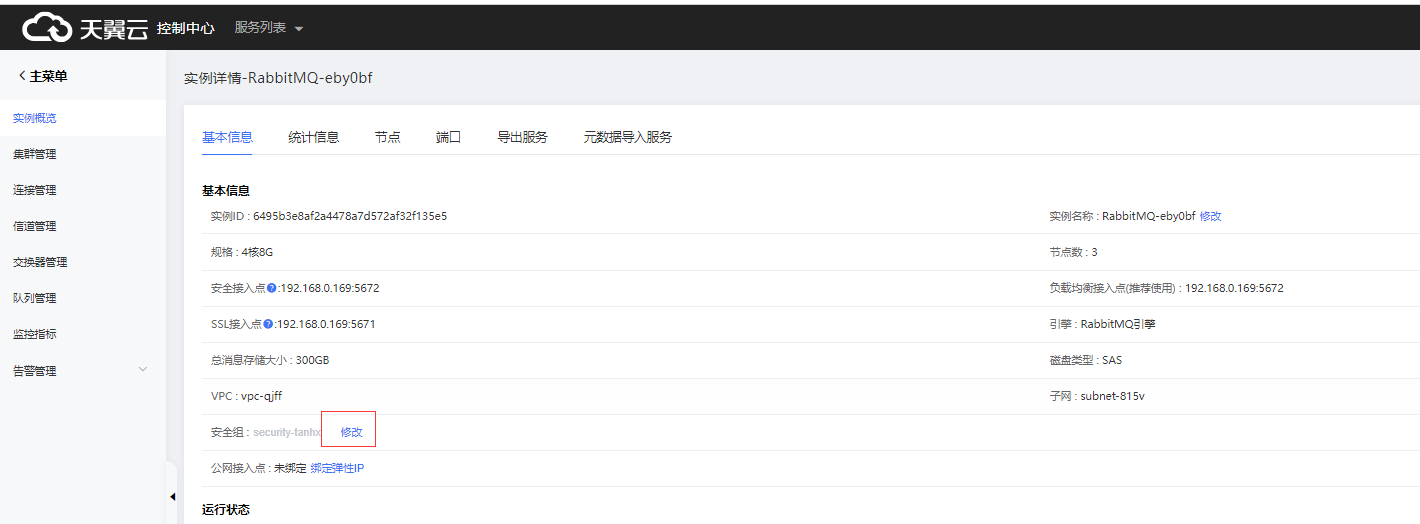The height and width of the screenshot is (524, 1420).
Task: Click the 负载均衡接入点 address text
Action: tap(1234, 288)
